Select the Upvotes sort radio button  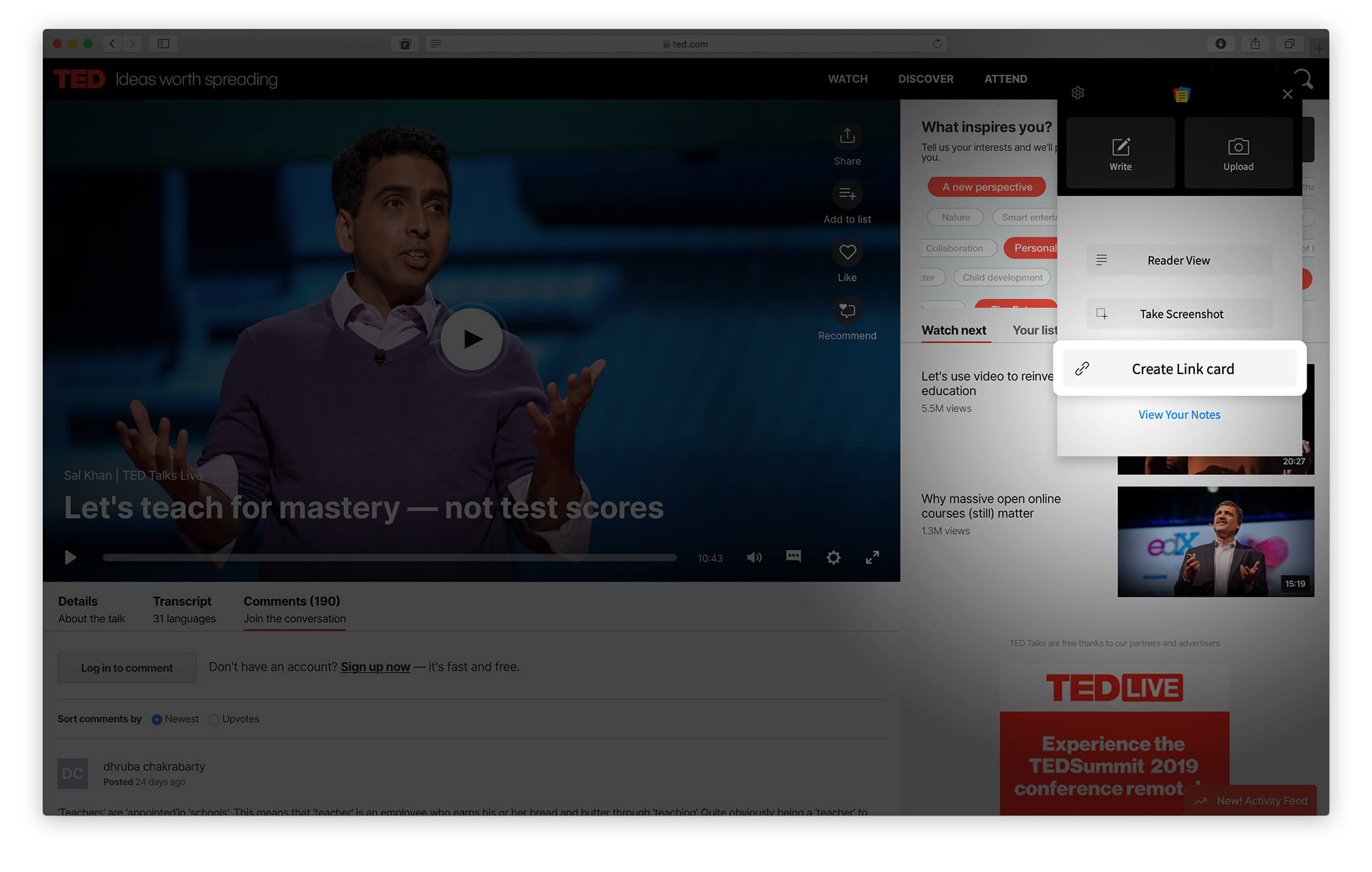214,719
